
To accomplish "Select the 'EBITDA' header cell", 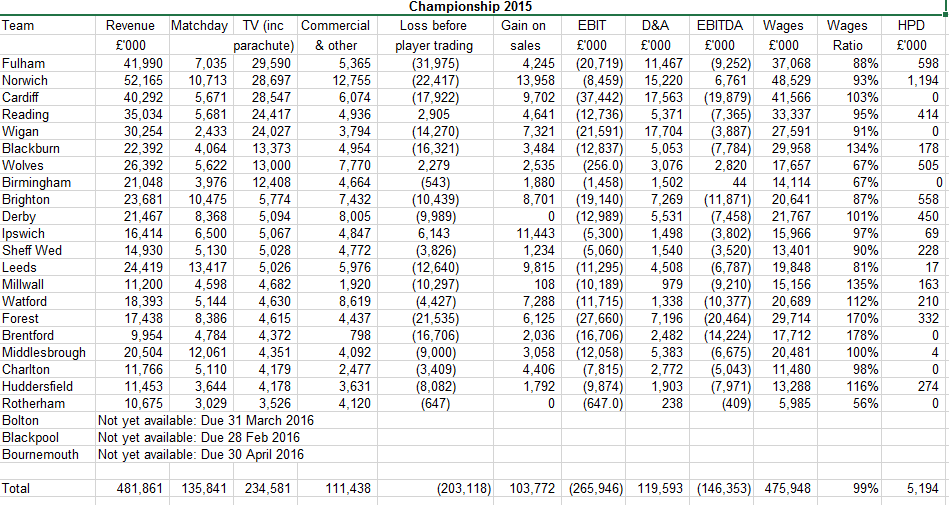I will (719, 25).
